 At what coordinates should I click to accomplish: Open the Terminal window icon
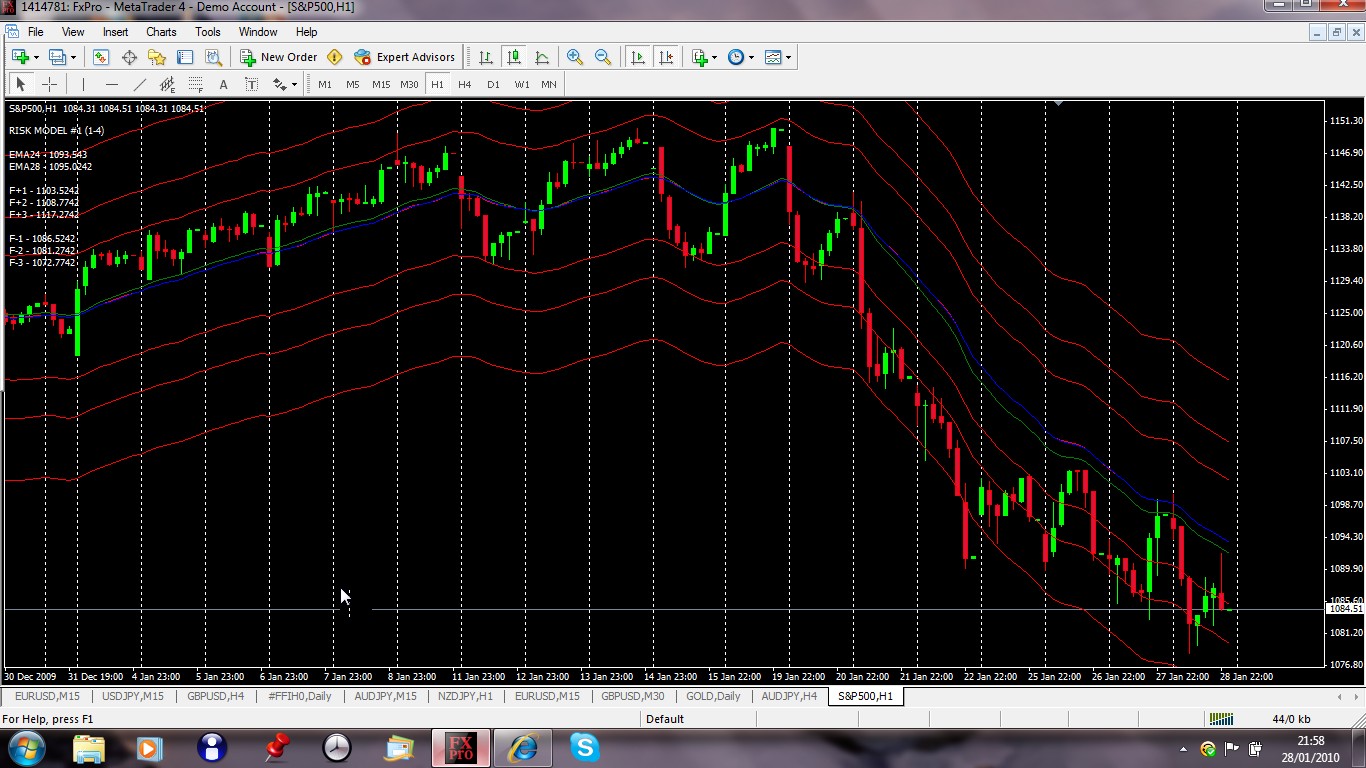click(185, 57)
